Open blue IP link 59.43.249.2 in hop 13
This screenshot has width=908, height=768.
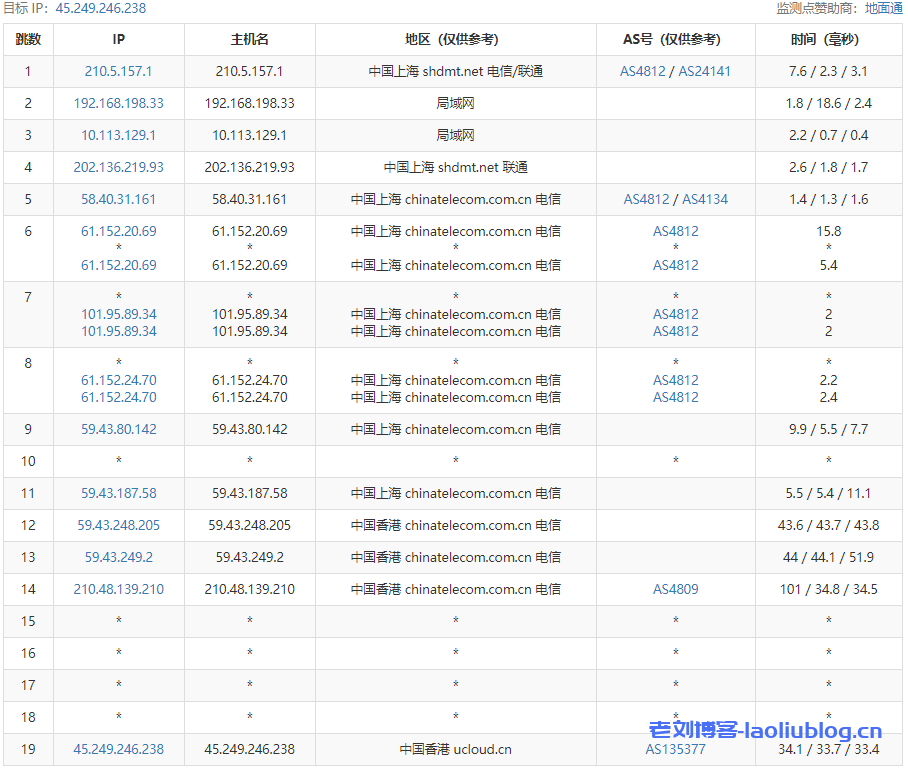(118, 557)
